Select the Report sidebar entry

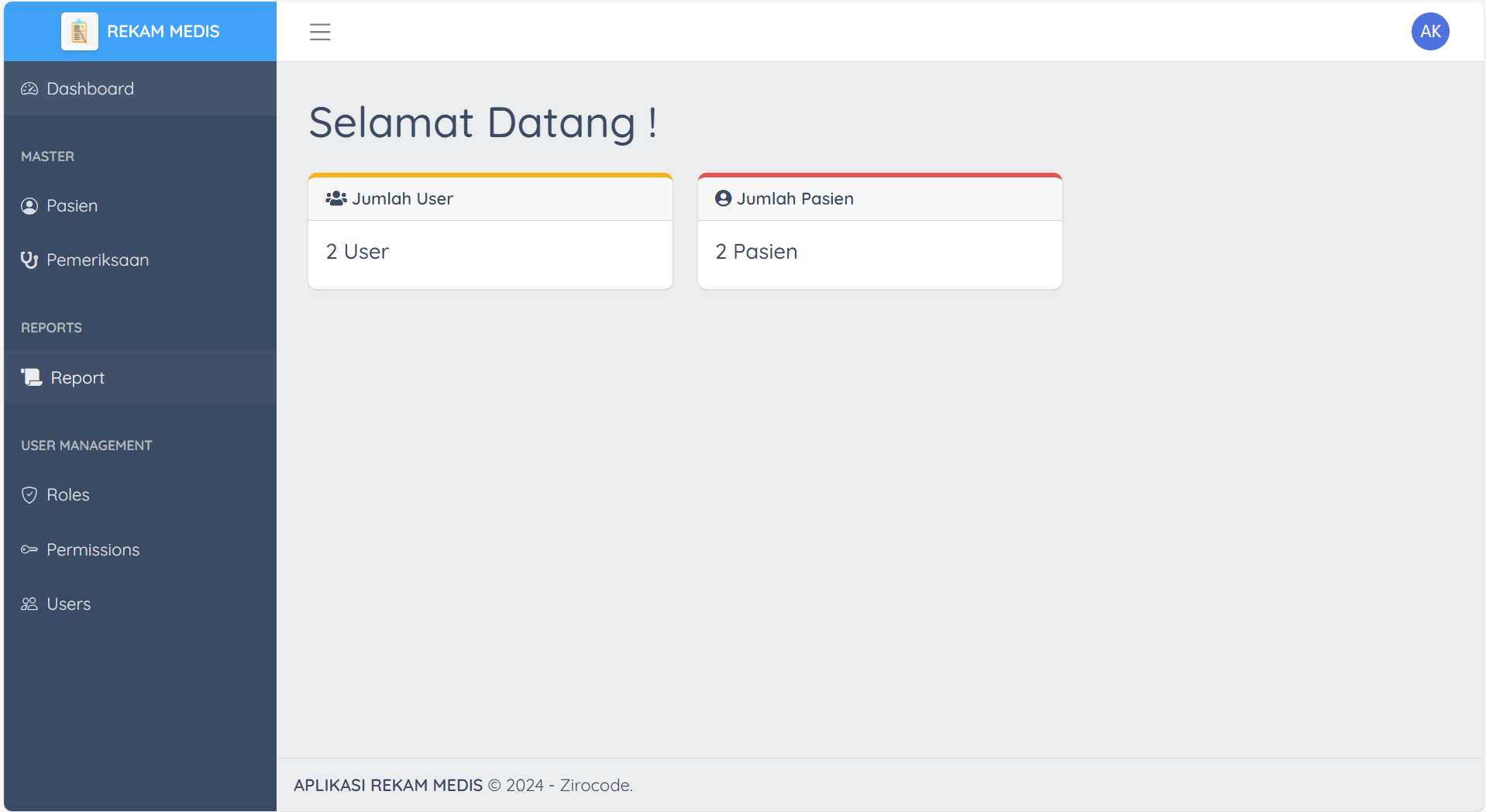[x=77, y=378]
